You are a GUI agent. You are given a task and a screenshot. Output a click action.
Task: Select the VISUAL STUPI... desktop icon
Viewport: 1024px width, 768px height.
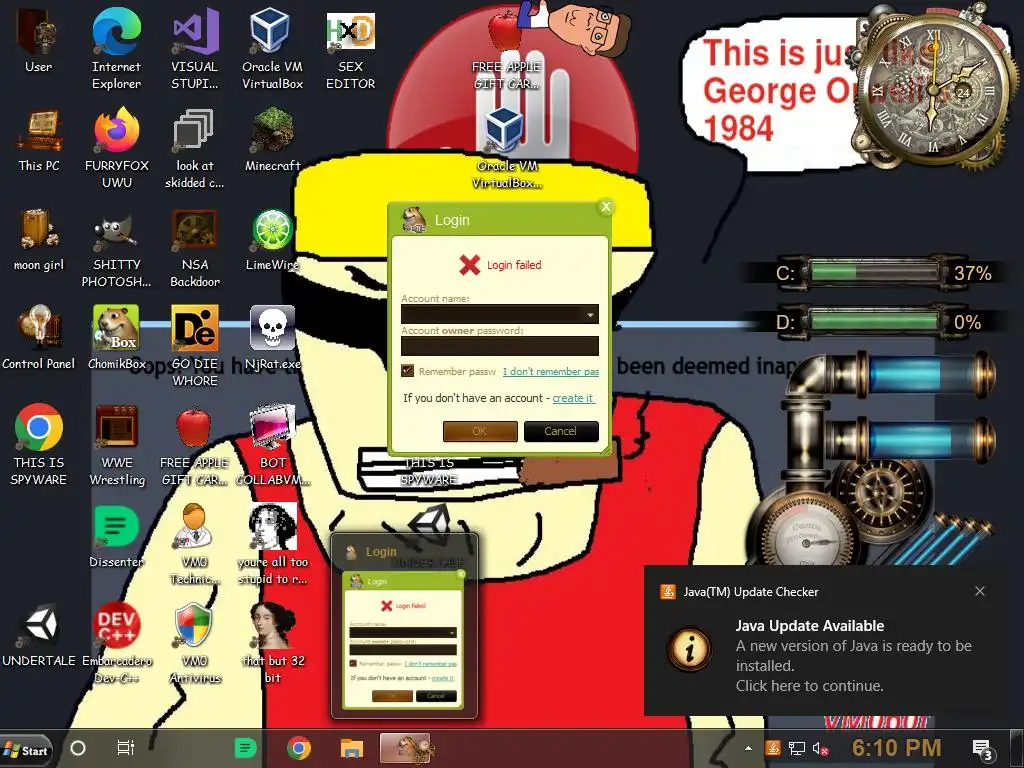point(195,49)
